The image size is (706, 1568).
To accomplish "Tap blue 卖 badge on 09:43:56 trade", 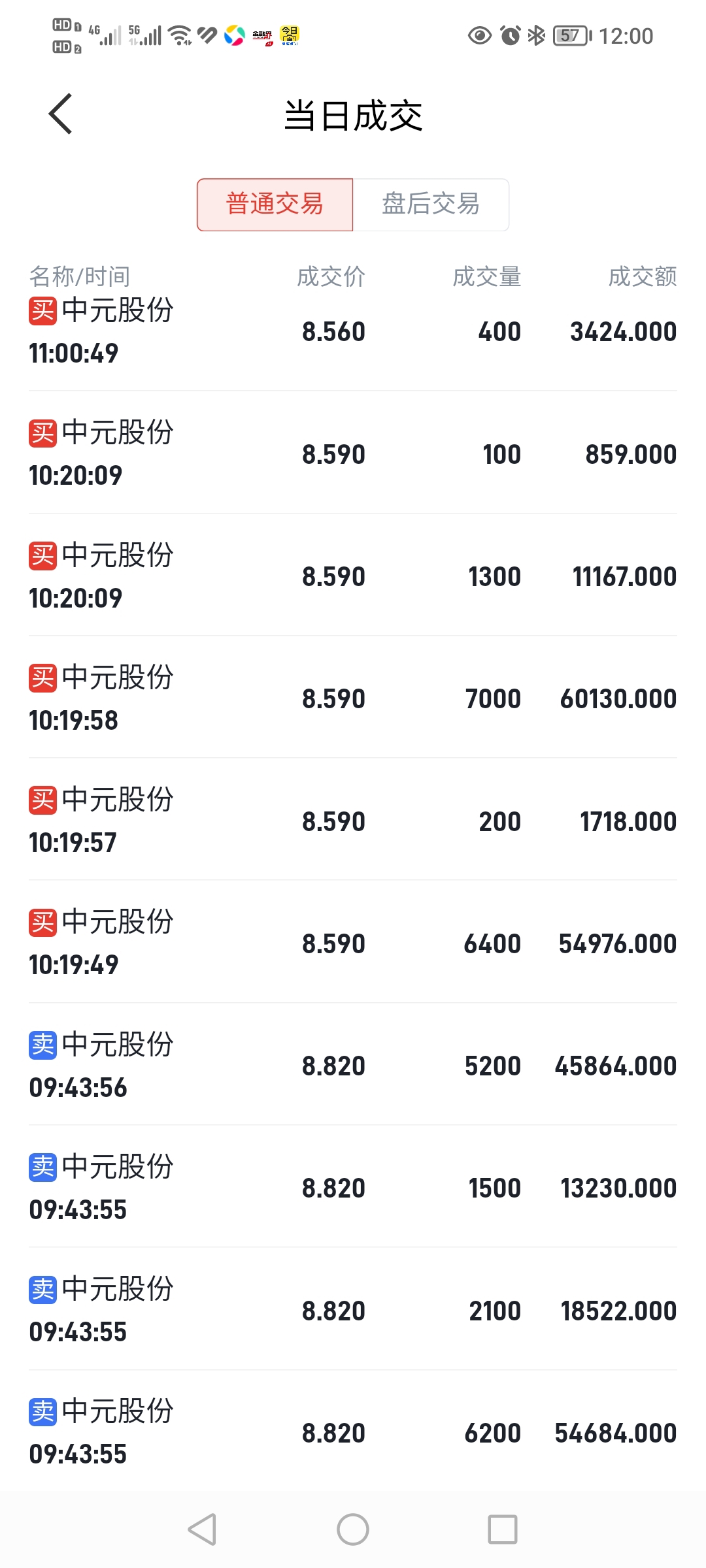I will pos(42,1045).
